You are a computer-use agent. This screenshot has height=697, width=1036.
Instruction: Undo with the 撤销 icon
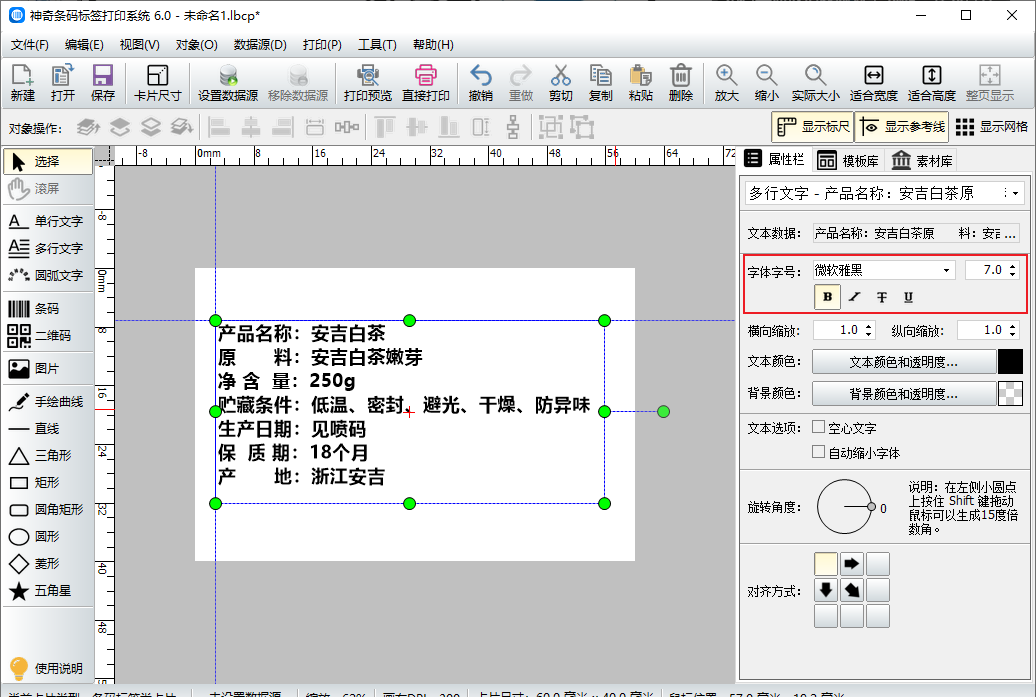pyautogui.click(x=480, y=83)
